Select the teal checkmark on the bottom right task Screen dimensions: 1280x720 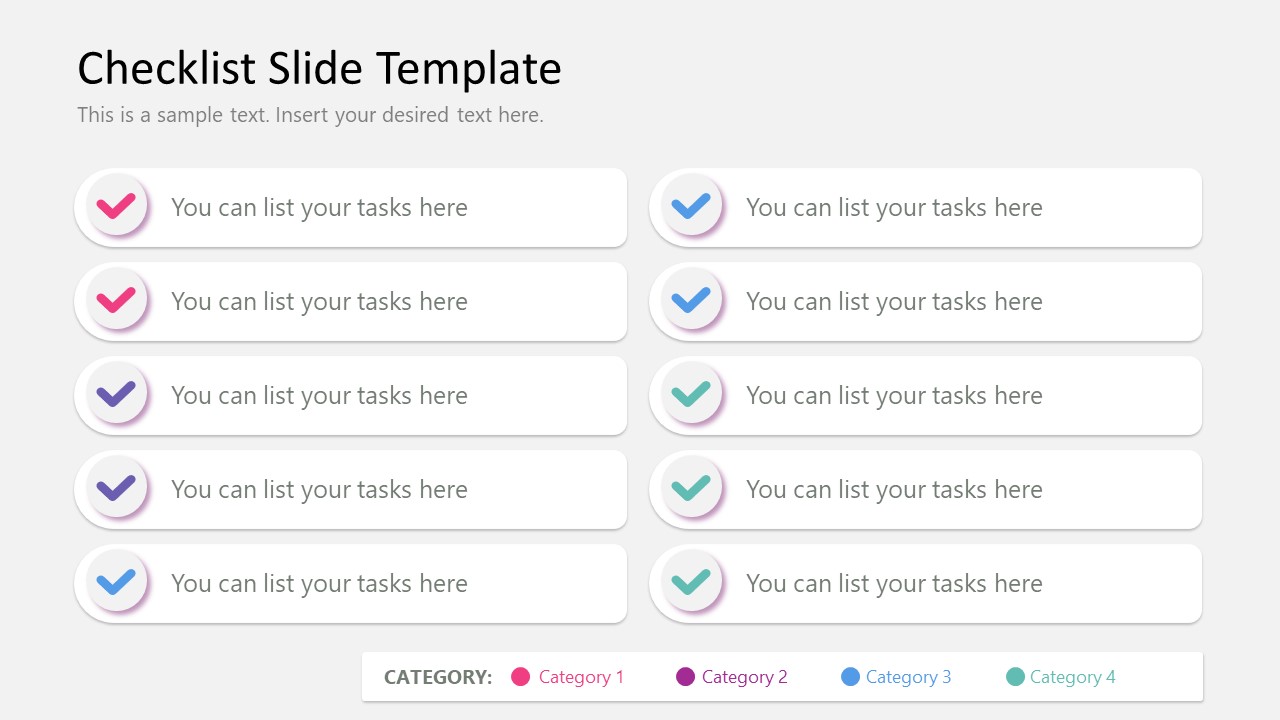691,583
